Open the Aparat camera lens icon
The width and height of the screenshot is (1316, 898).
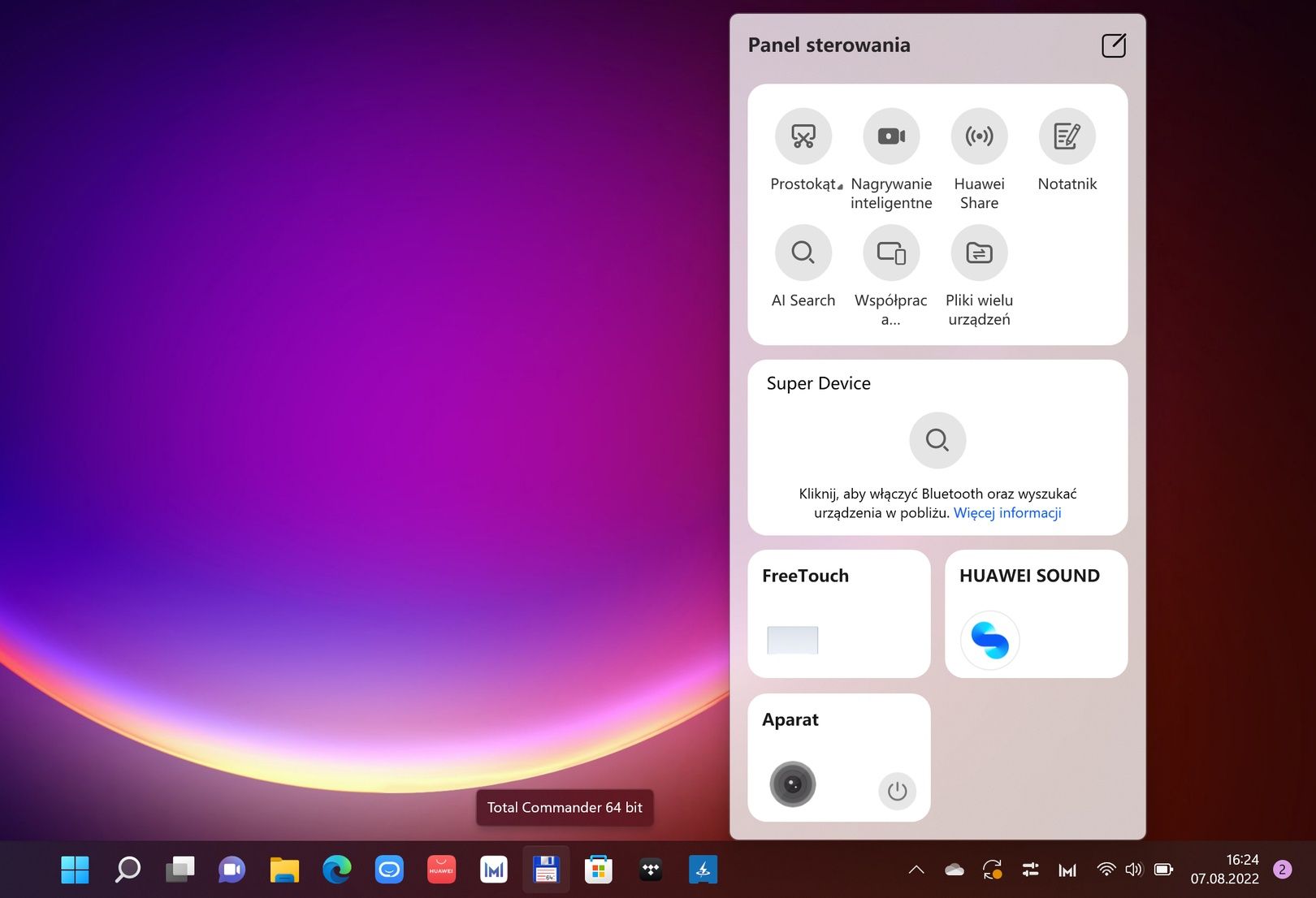(792, 784)
